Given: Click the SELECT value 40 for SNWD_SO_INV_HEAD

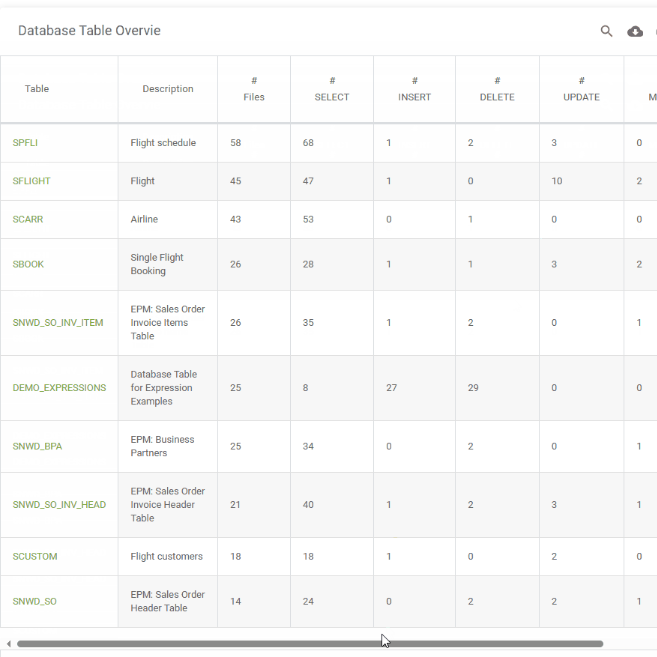Looking at the screenshot, I should click(x=308, y=504).
